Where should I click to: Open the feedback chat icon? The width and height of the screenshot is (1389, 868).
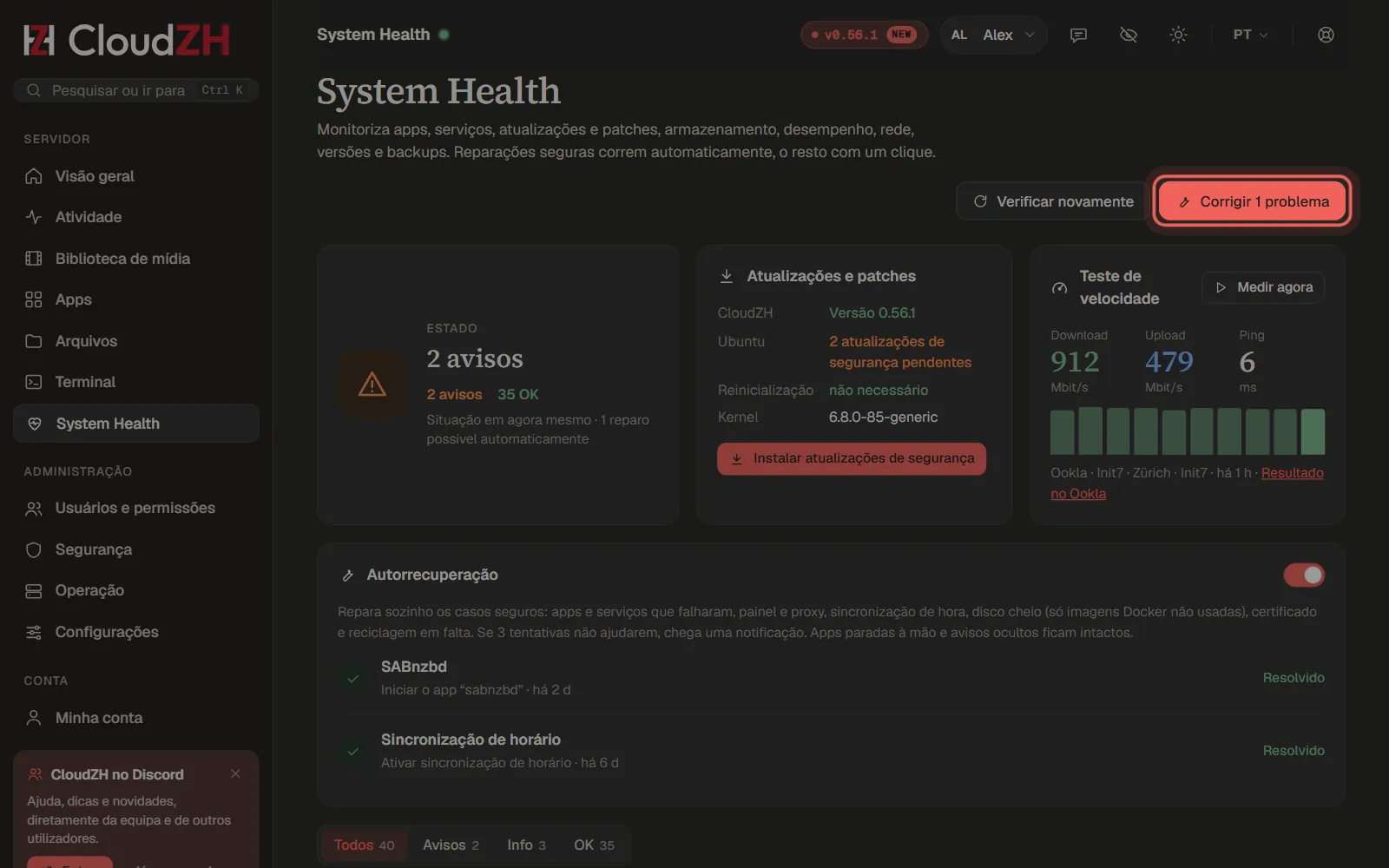pos(1078,35)
